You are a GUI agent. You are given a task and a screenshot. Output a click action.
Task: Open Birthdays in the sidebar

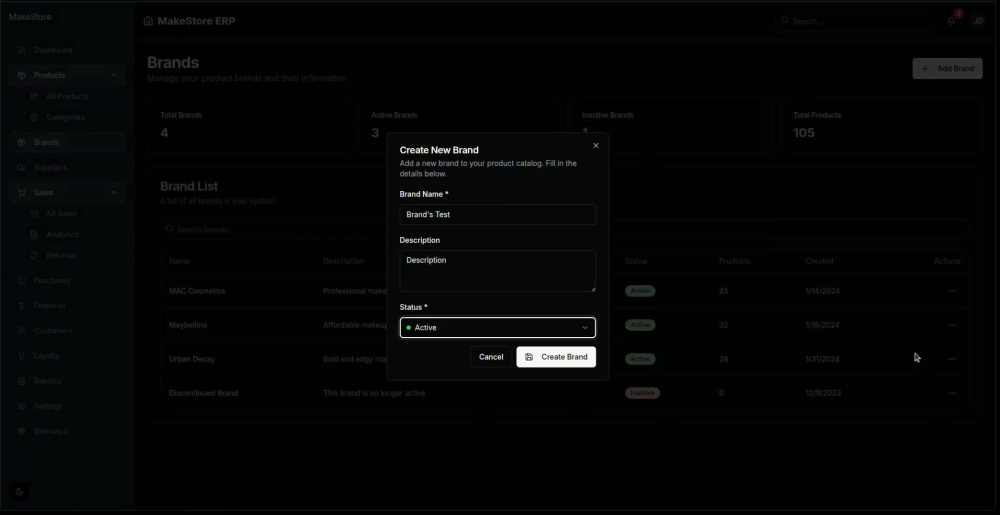coord(67,432)
